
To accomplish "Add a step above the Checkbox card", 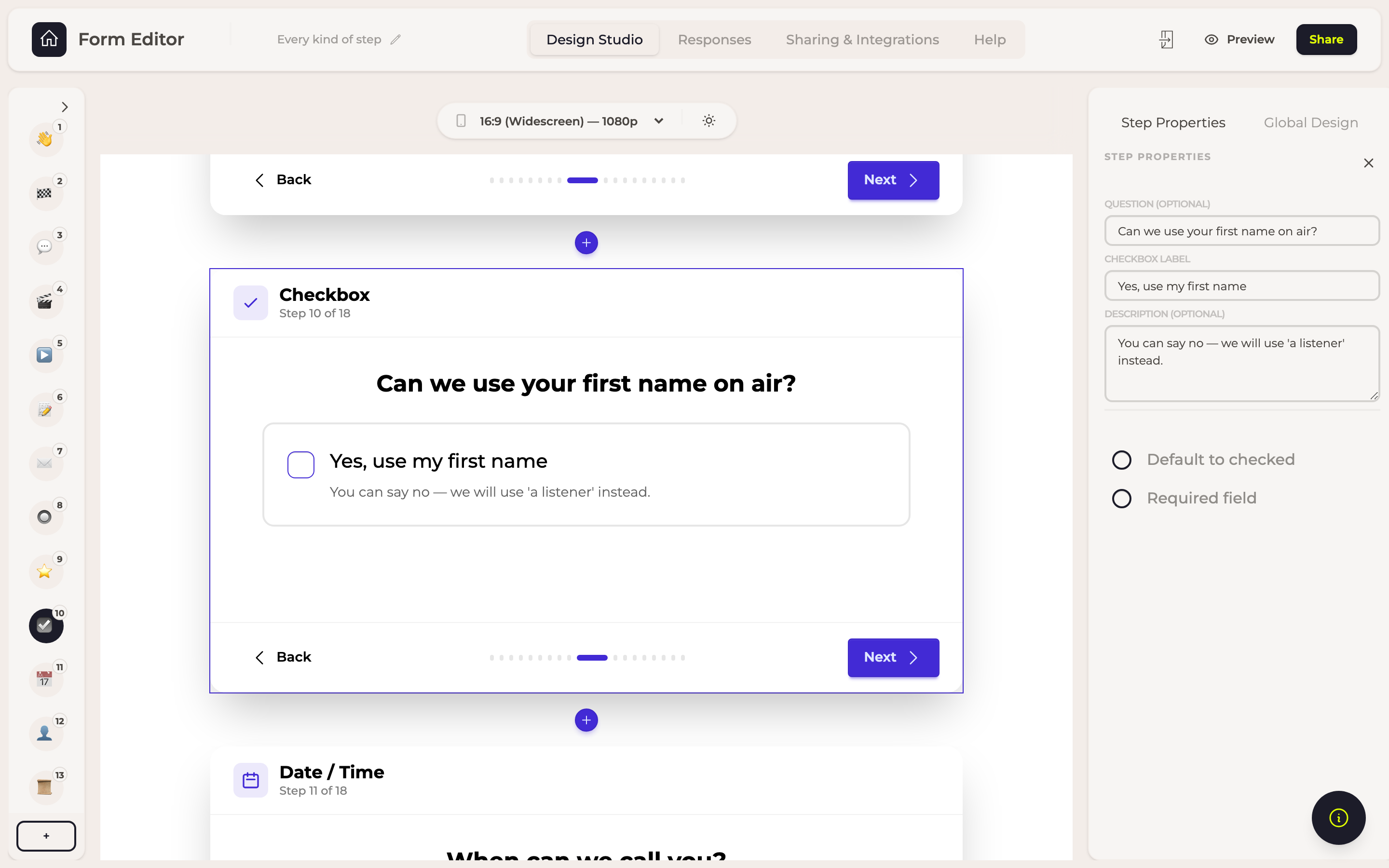I will pyautogui.click(x=586, y=243).
